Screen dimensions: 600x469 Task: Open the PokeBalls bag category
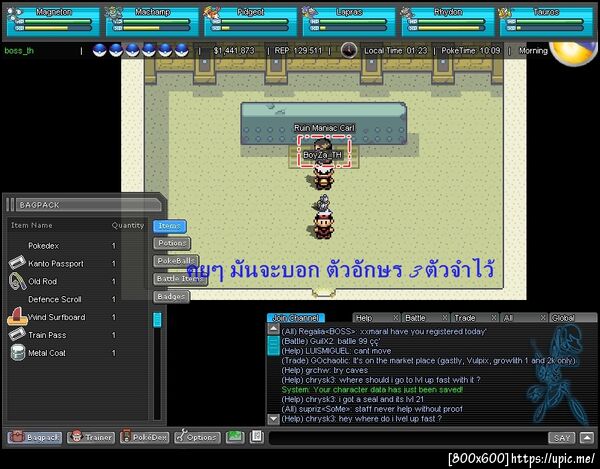click(x=176, y=261)
